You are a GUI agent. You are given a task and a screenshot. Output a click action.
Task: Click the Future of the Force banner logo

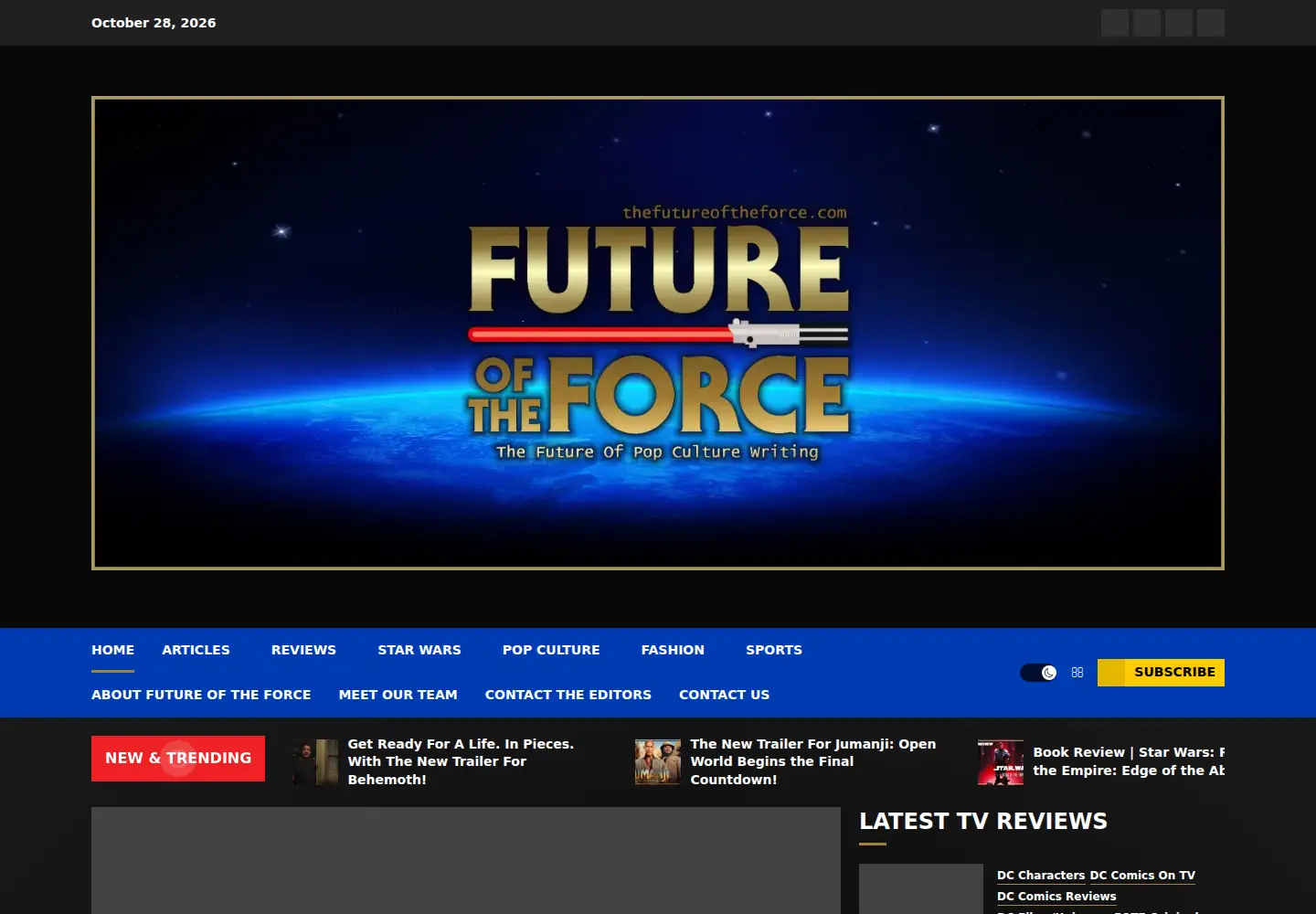[658, 333]
